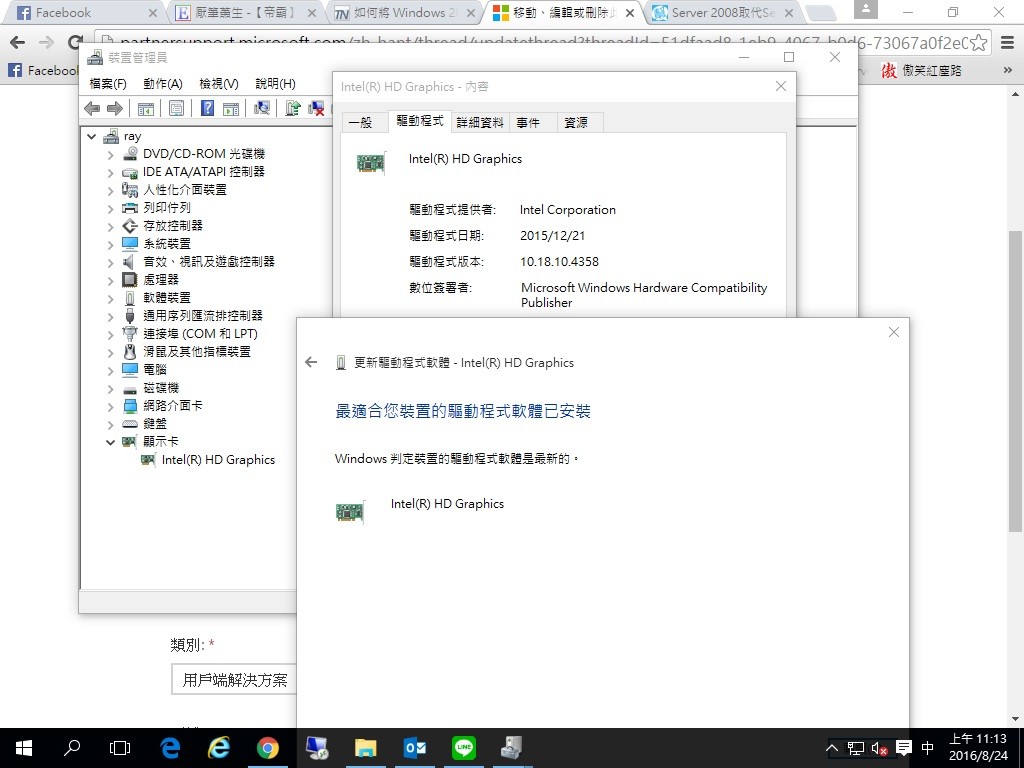Switch to the 一般 tab in properties
1024x768 pixels.
point(360,122)
